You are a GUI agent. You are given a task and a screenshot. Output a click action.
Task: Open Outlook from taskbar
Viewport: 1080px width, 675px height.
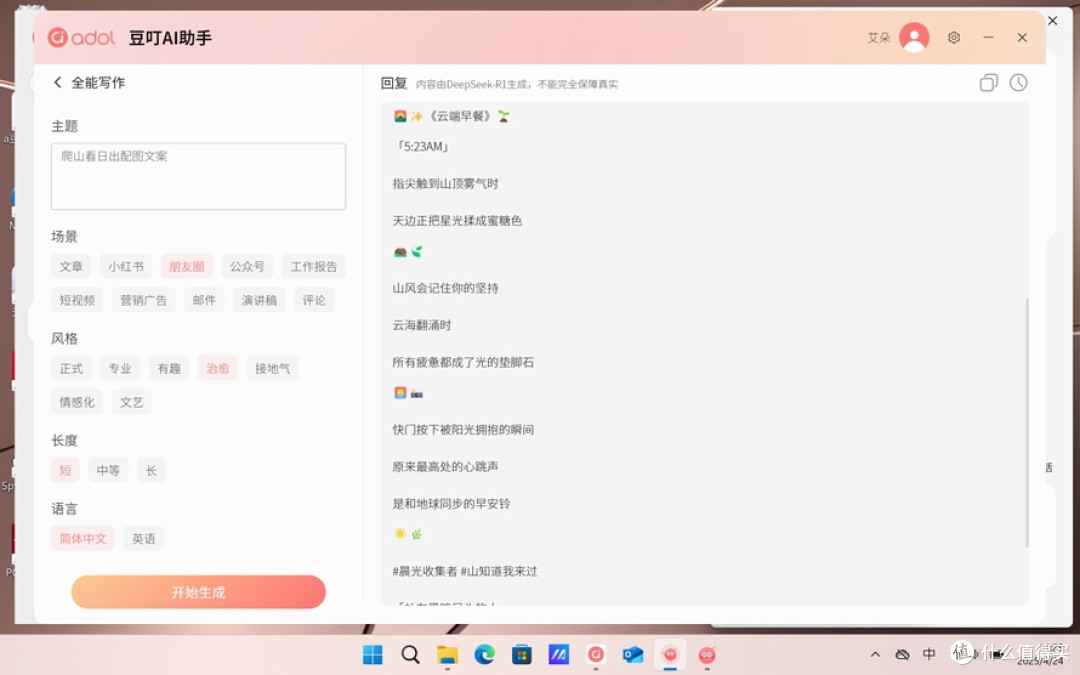click(x=632, y=654)
